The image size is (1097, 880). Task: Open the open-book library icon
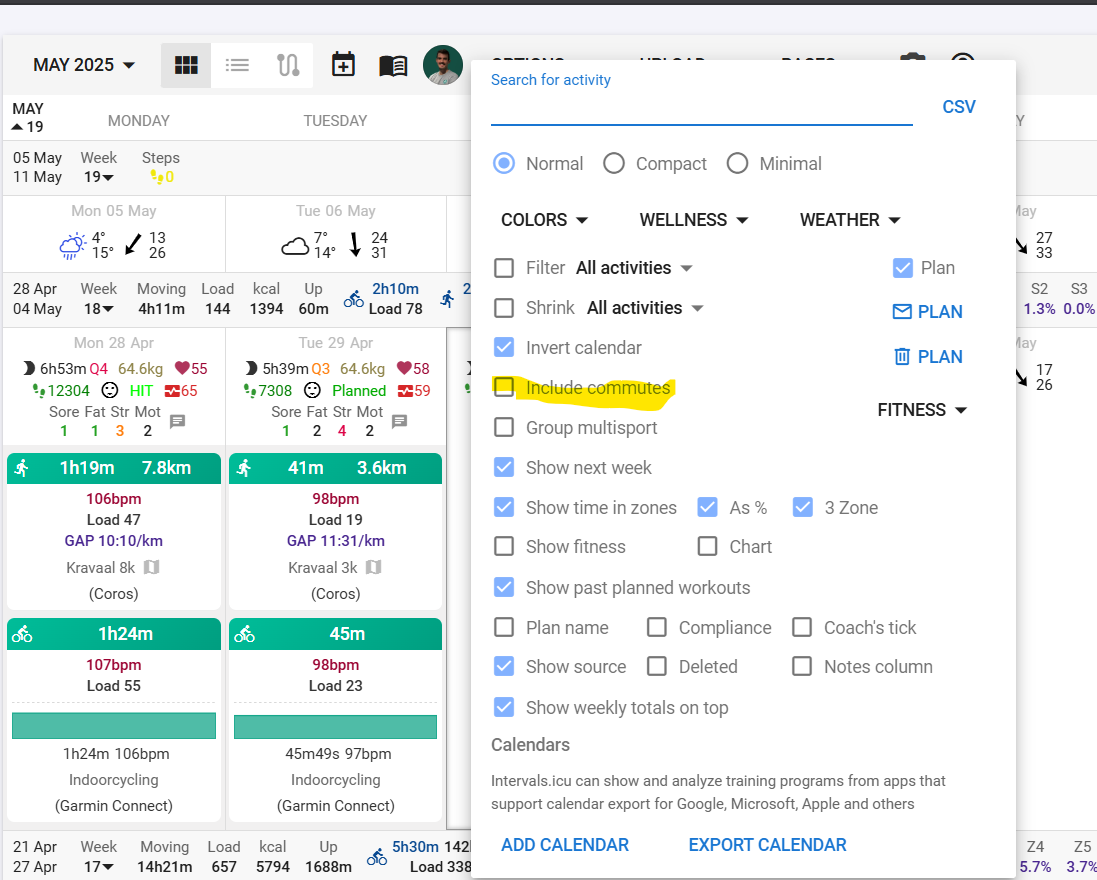pos(393,66)
